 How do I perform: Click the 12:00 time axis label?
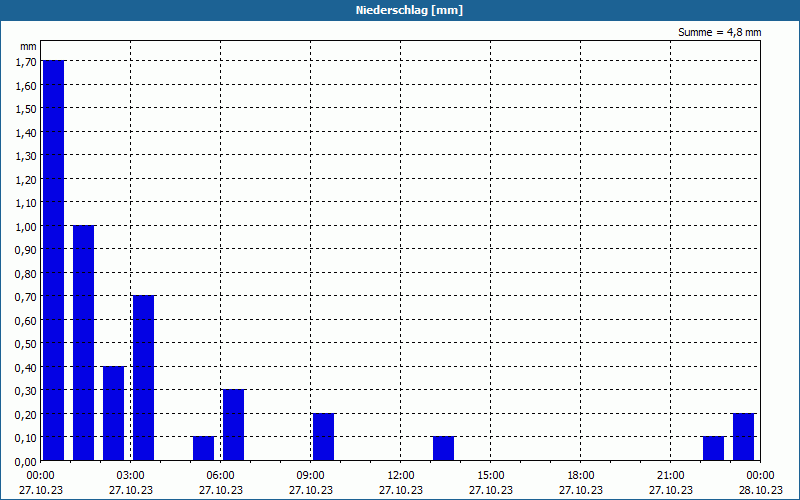coord(401,476)
